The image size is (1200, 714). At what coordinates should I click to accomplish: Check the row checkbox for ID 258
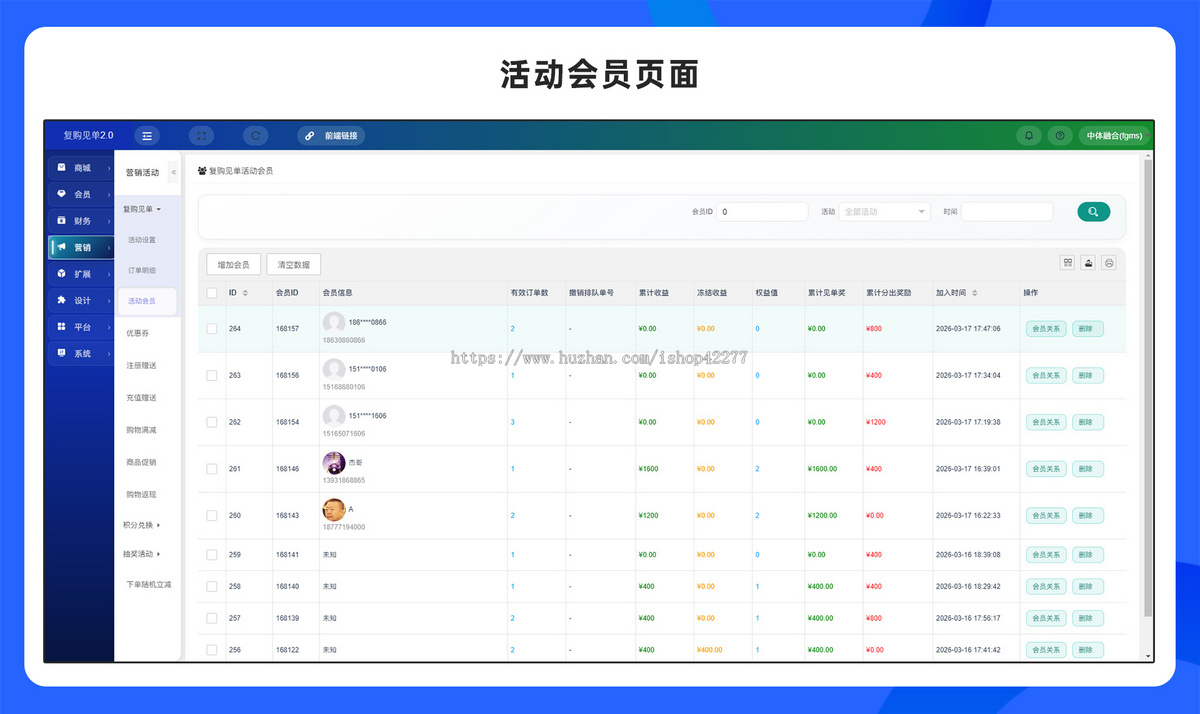(x=212, y=587)
